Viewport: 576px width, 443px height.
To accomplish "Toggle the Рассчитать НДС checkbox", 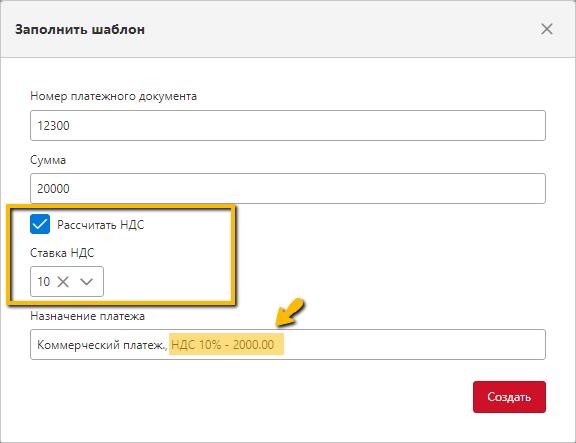I will [x=40, y=224].
